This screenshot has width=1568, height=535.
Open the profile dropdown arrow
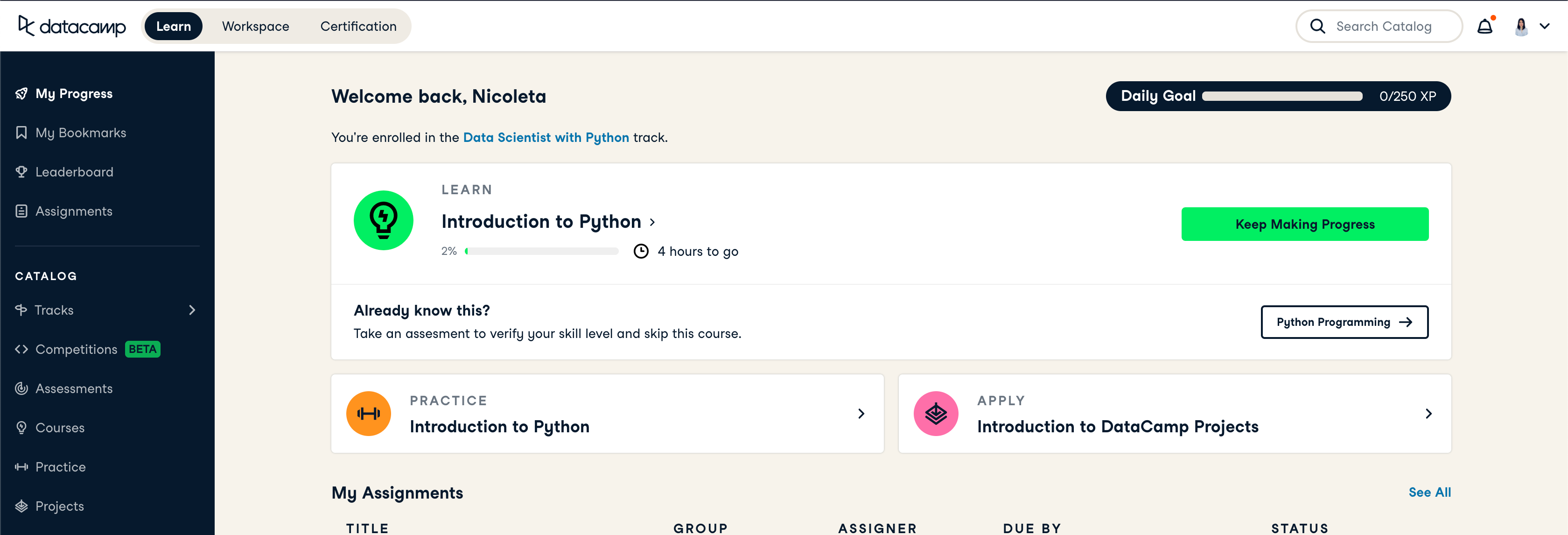click(x=1545, y=26)
